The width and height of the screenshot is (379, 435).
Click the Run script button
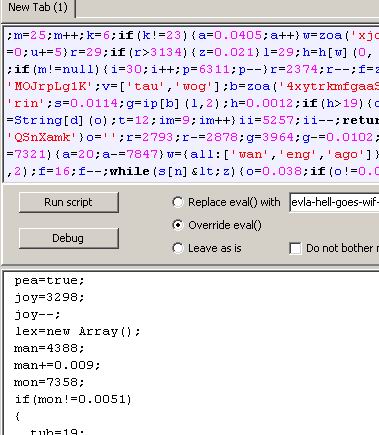click(x=69, y=202)
